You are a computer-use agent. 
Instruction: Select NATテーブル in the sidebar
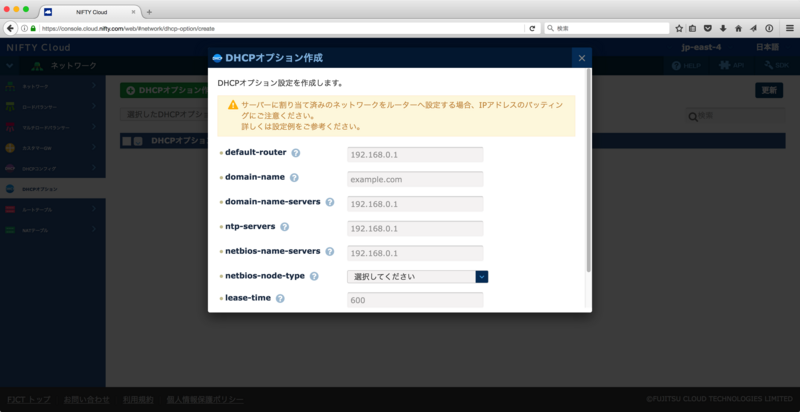(53, 230)
